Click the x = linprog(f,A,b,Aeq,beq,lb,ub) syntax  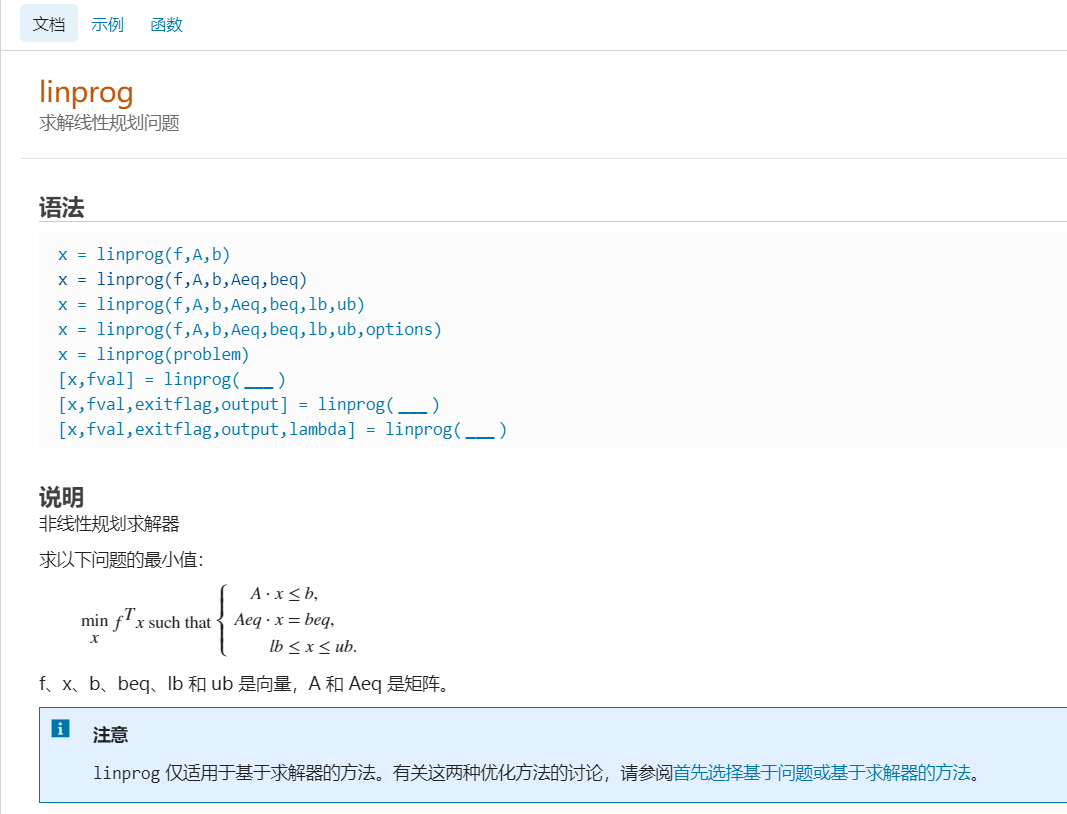point(209,304)
